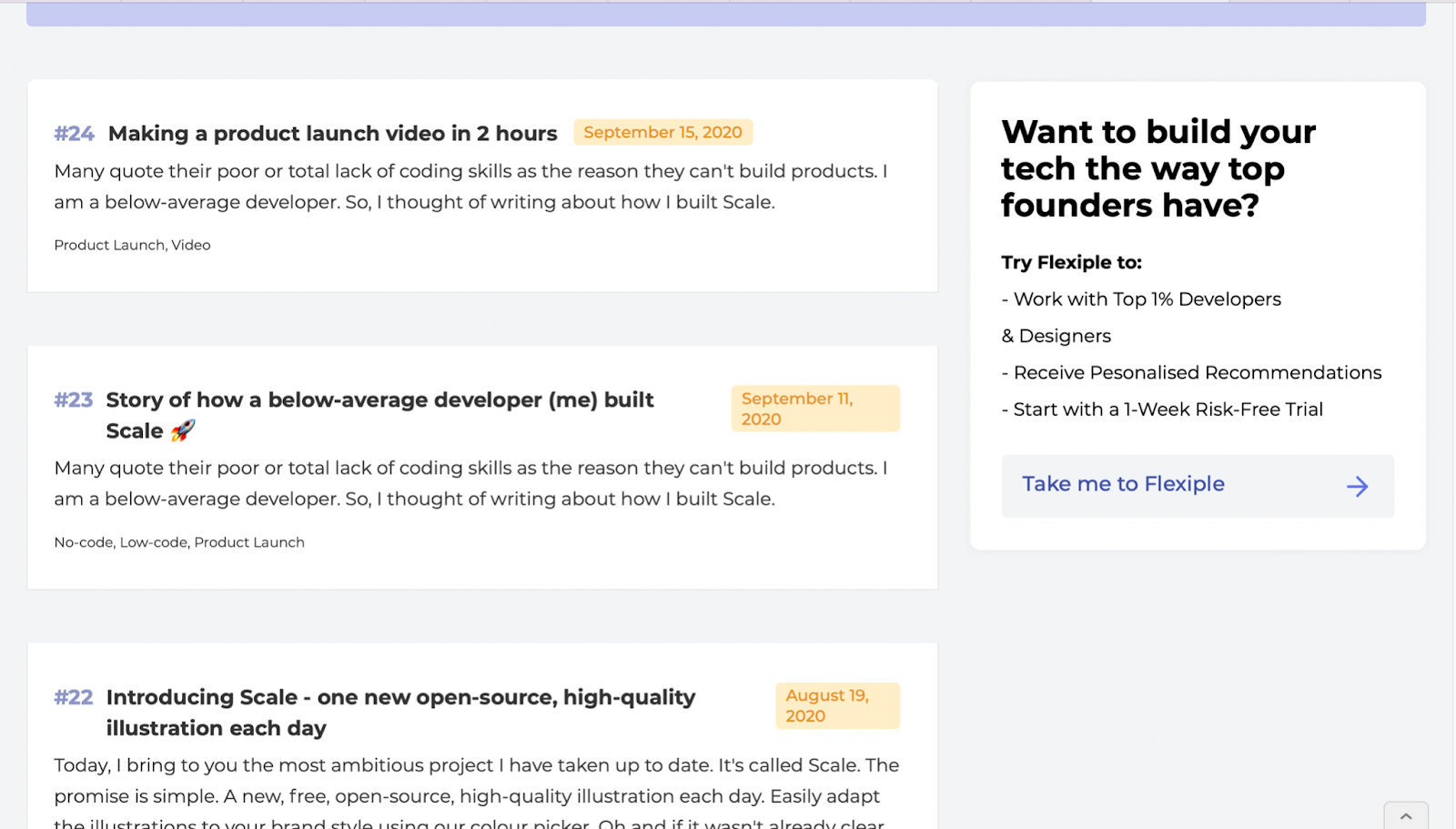Click the Try Flexiple to: subheading
1456x829 pixels.
click(1071, 263)
